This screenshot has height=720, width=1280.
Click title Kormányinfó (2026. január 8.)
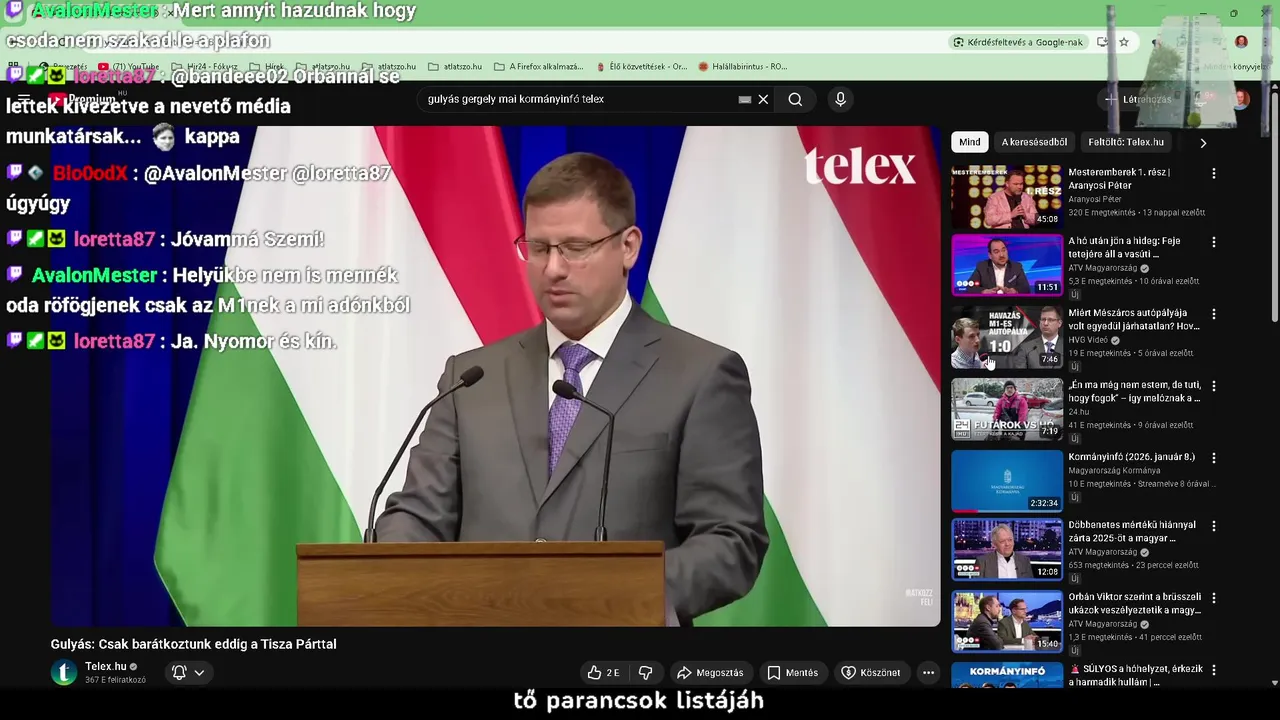(x=1131, y=457)
